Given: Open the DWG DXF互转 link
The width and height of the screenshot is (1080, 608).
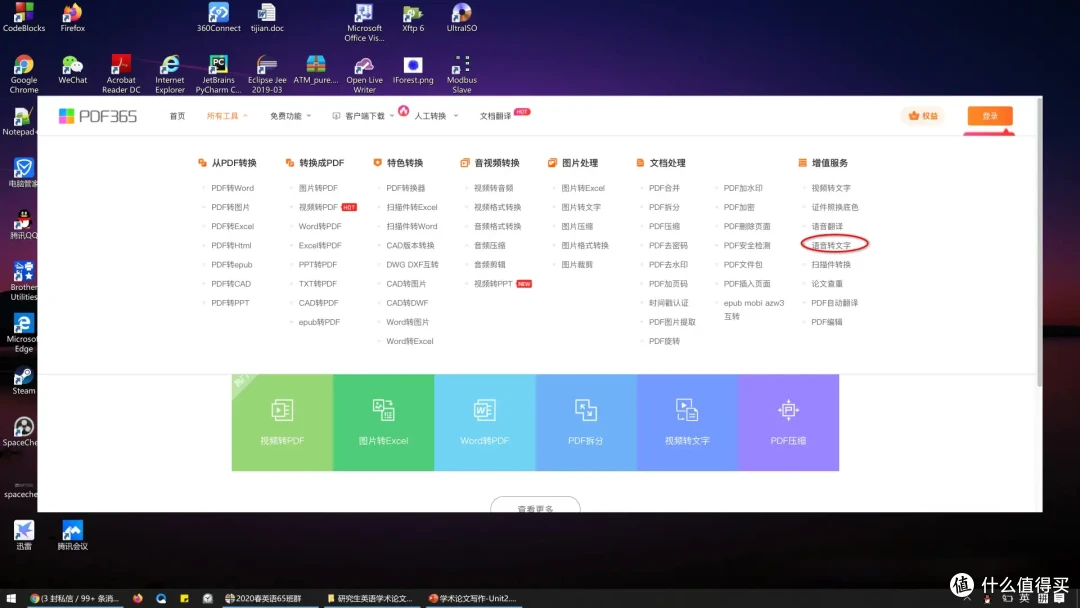Looking at the screenshot, I should 412,265.
